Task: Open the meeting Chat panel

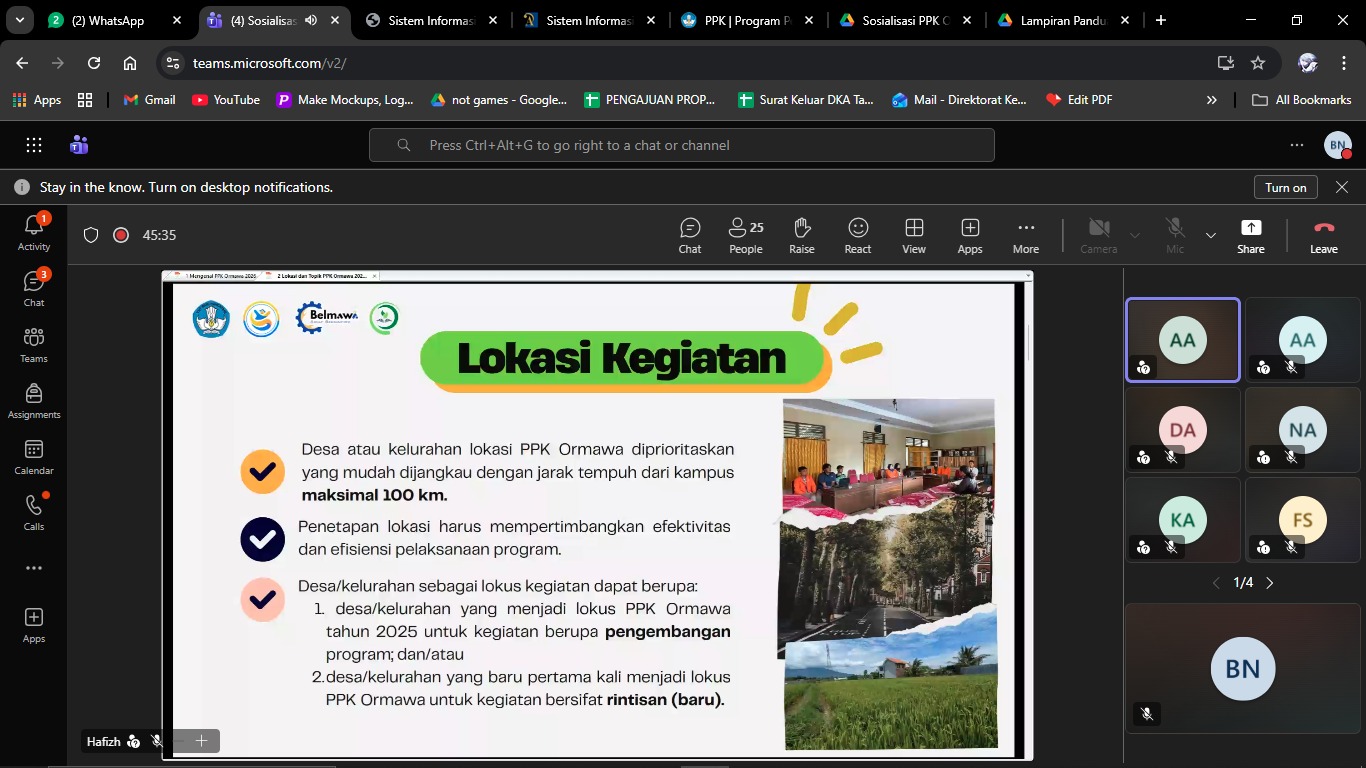Action: 690,236
